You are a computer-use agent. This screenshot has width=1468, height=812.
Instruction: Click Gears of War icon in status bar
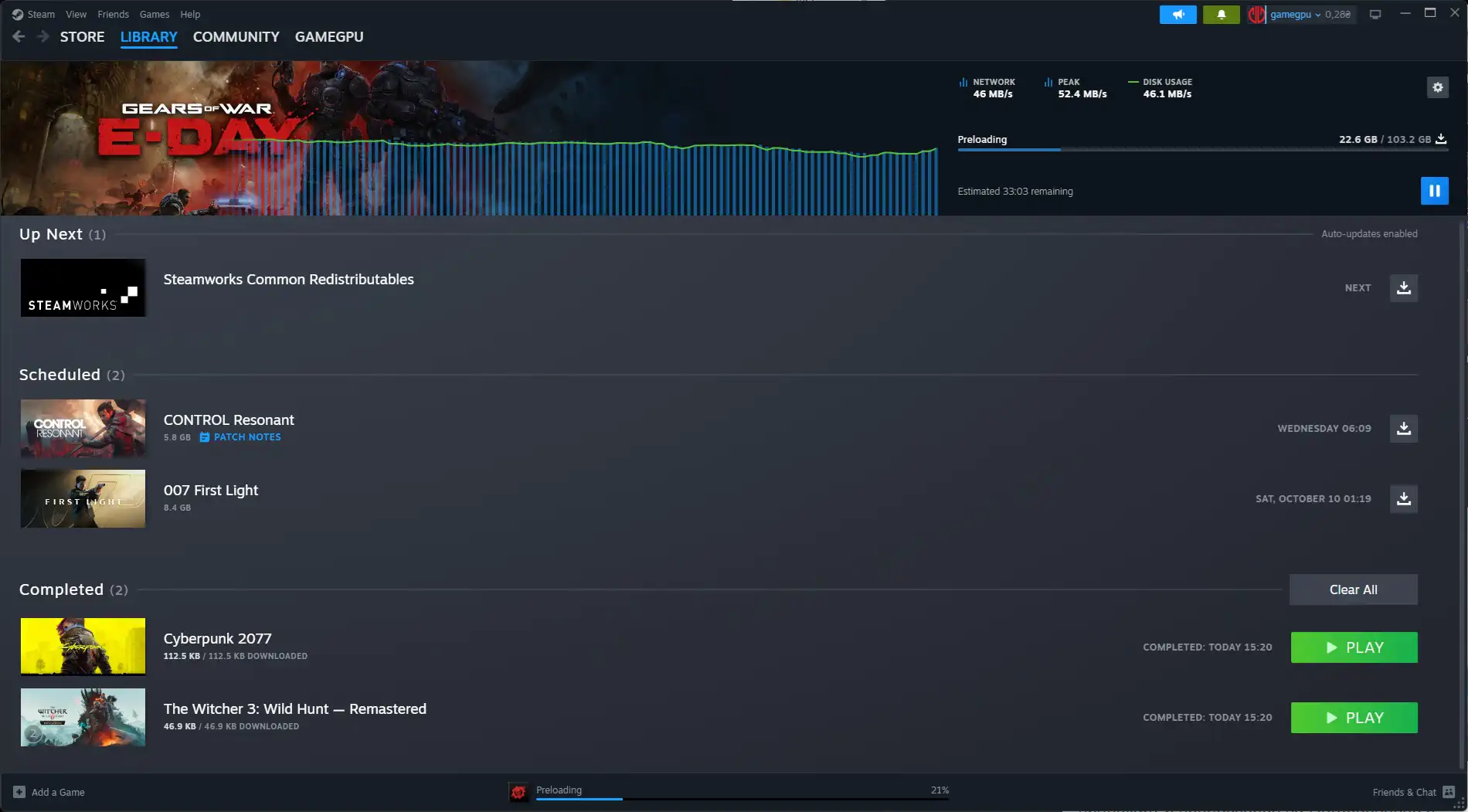tap(518, 792)
